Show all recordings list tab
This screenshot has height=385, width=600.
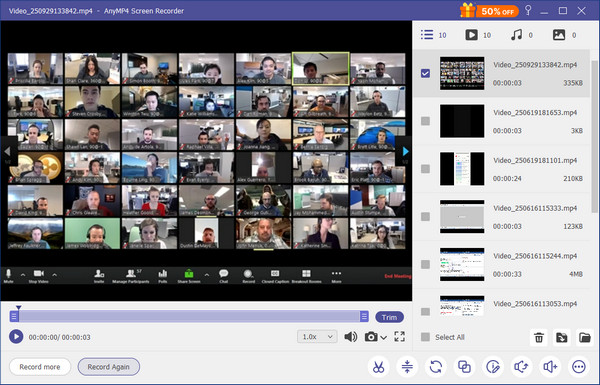click(433, 35)
